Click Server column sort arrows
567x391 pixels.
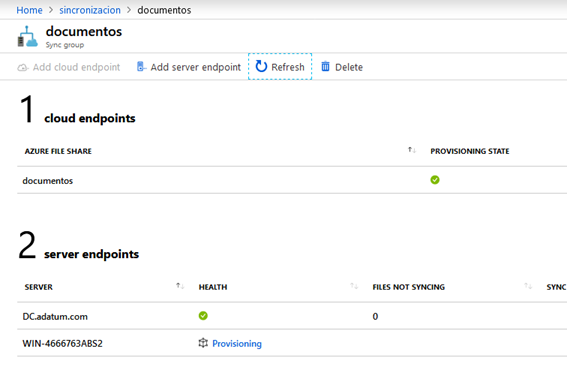pos(180,286)
